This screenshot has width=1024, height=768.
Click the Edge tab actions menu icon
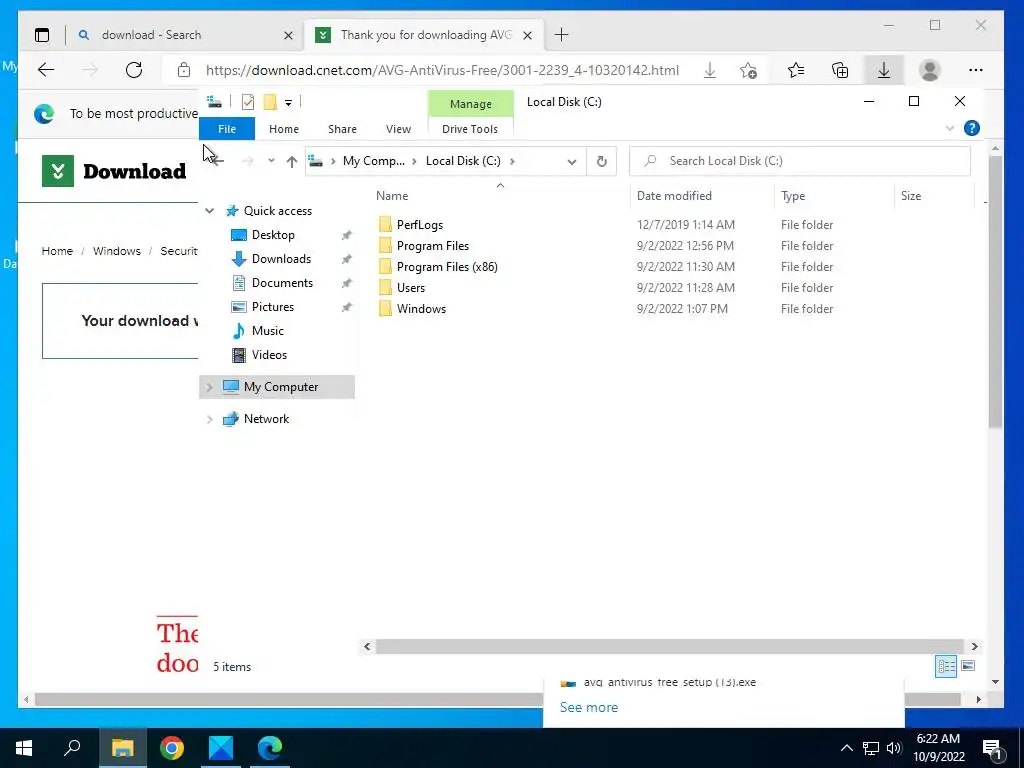coord(42,35)
